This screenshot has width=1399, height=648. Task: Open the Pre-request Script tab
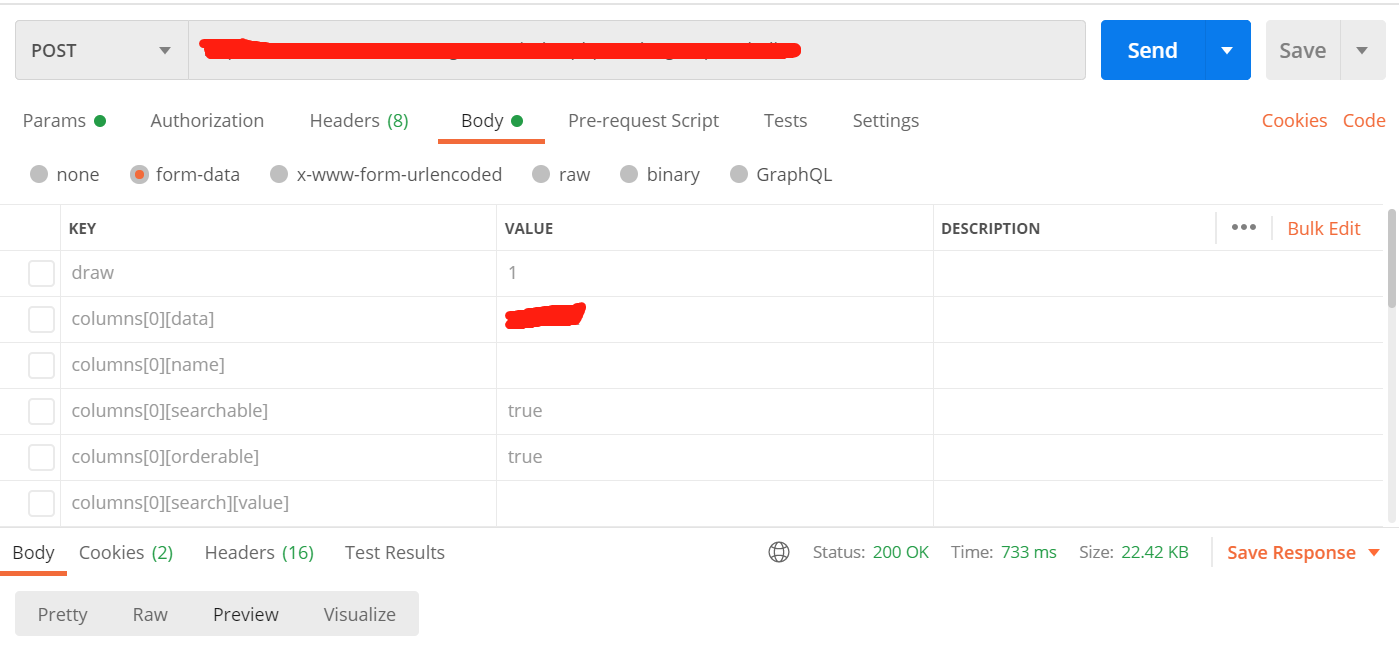pyautogui.click(x=643, y=120)
